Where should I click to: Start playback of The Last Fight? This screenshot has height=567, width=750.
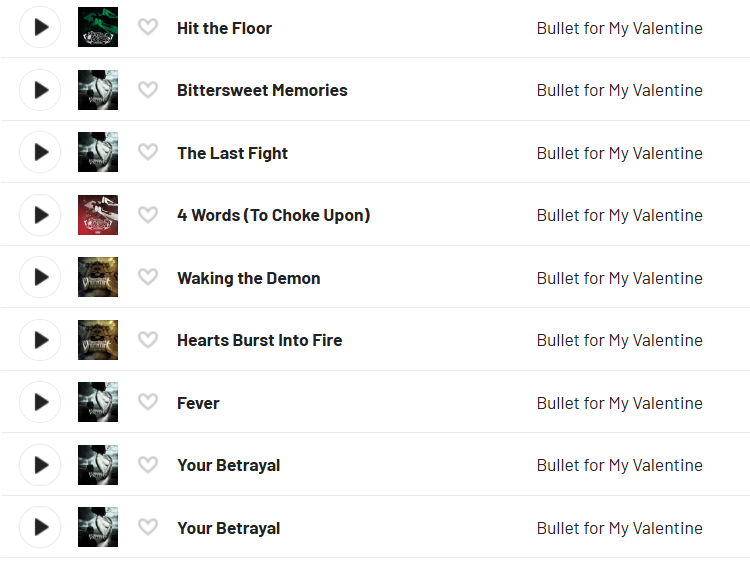[x=40, y=152]
